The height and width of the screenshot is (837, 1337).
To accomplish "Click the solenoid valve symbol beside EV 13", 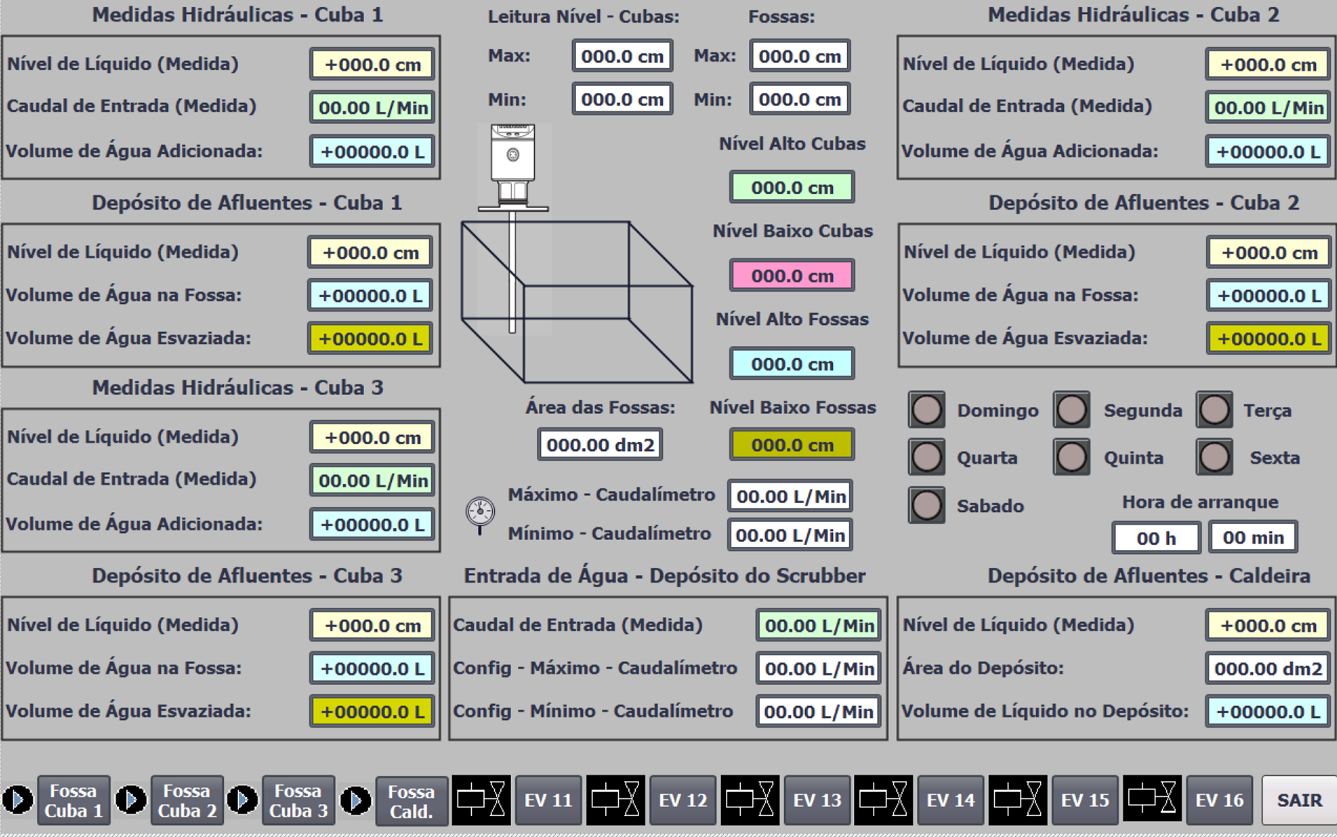I will coord(751,800).
